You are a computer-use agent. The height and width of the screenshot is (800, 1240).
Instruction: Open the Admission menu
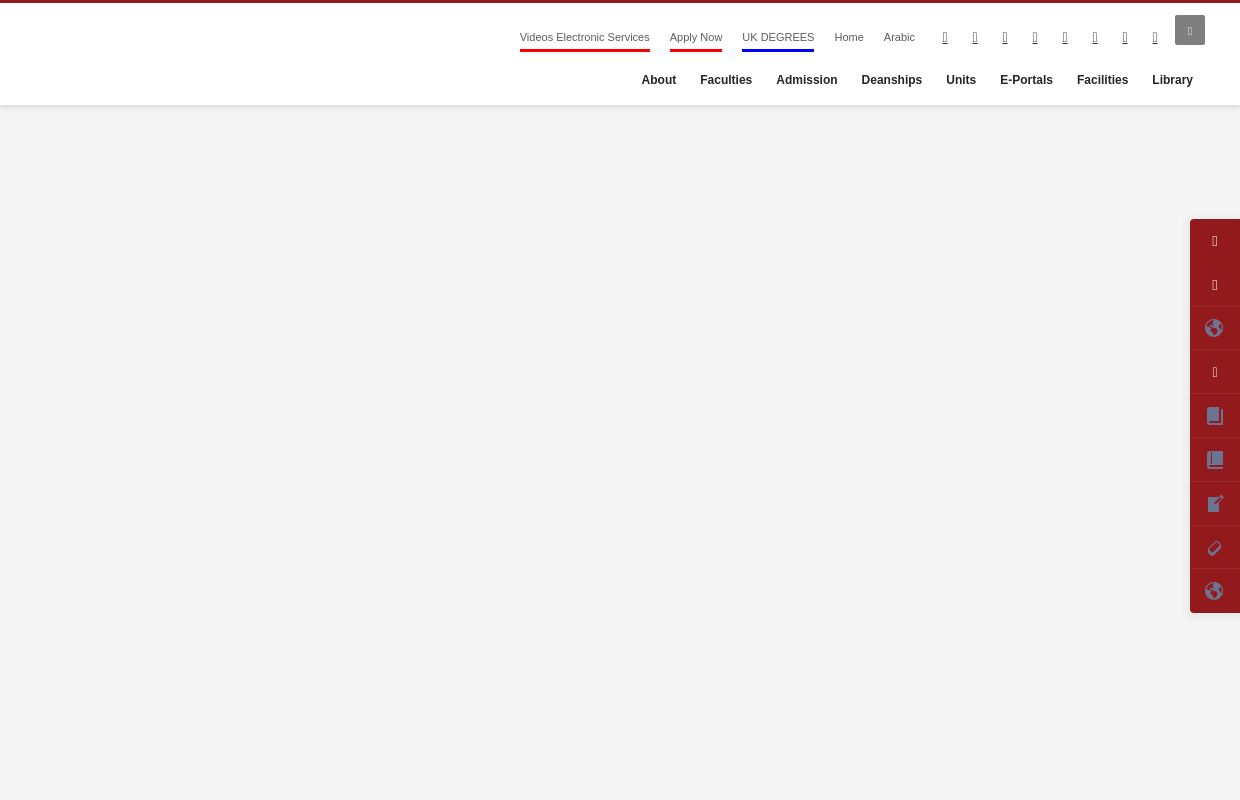coord(806,80)
